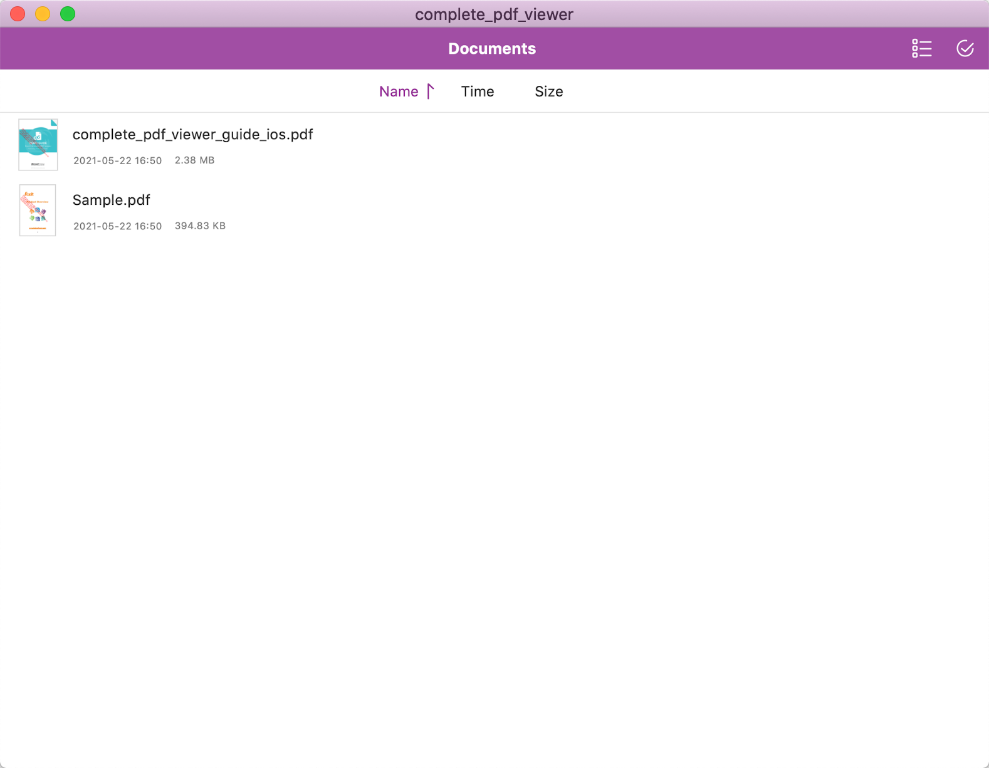Screen dimensions: 989x768
Task: Enable multi-select mode with checkmark icon
Action: pyautogui.click(x=965, y=49)
